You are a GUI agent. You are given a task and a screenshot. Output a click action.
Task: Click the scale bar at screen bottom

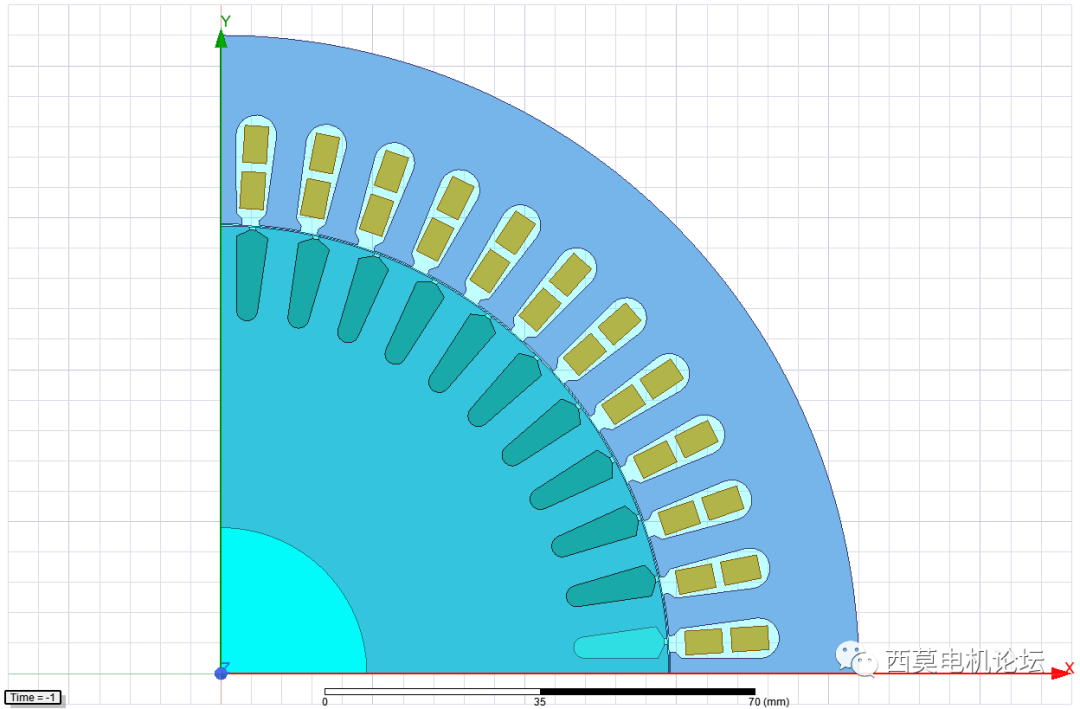point(540,689)
